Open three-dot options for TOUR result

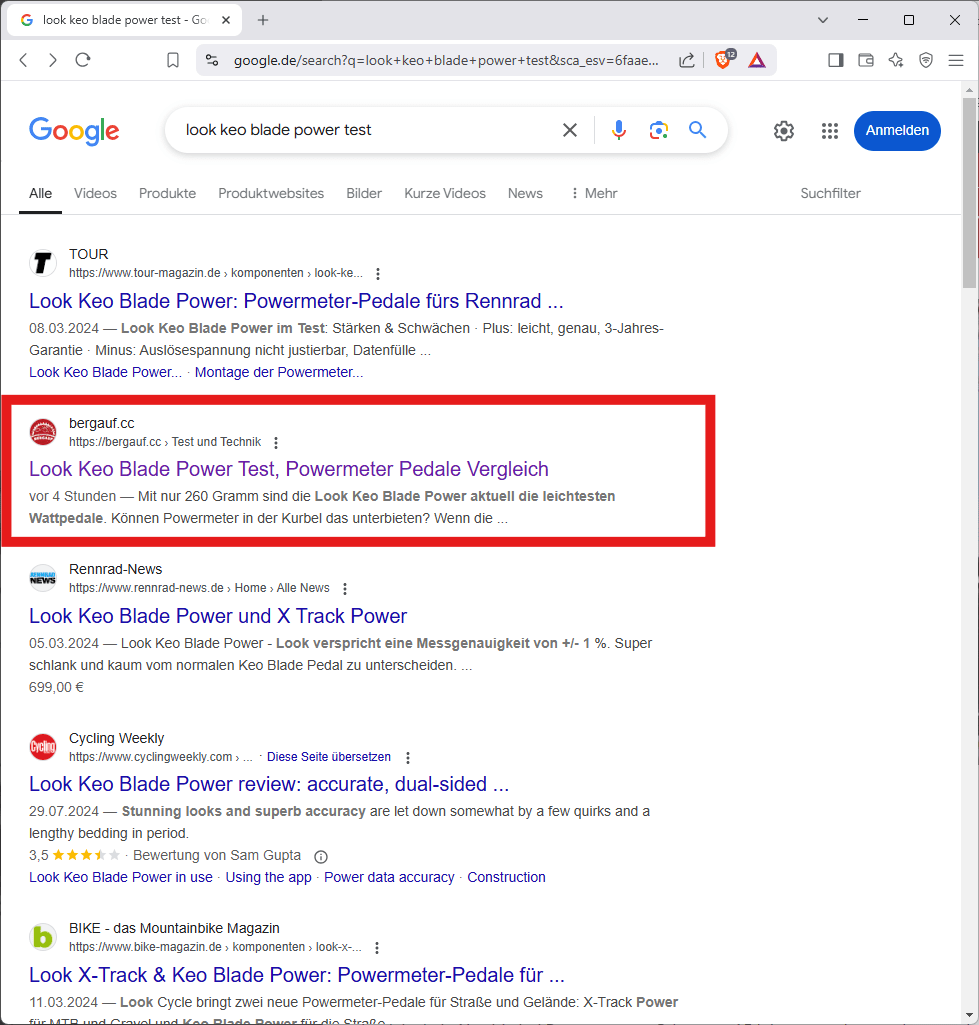pyautogui.click(x=377, y=274)
